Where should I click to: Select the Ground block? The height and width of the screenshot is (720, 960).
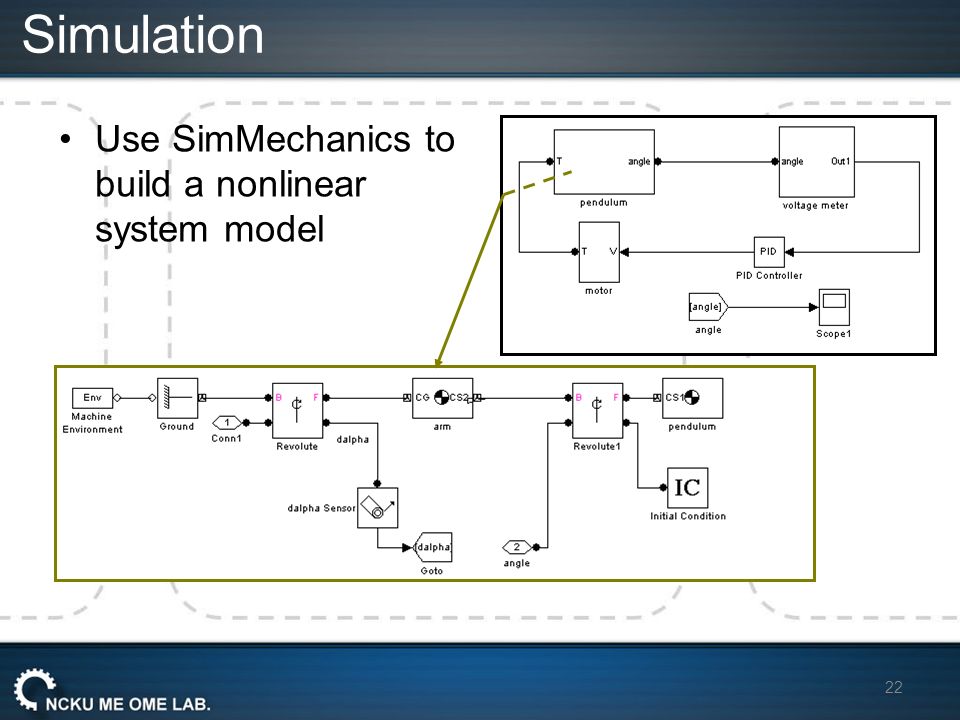tap(178, 398)
